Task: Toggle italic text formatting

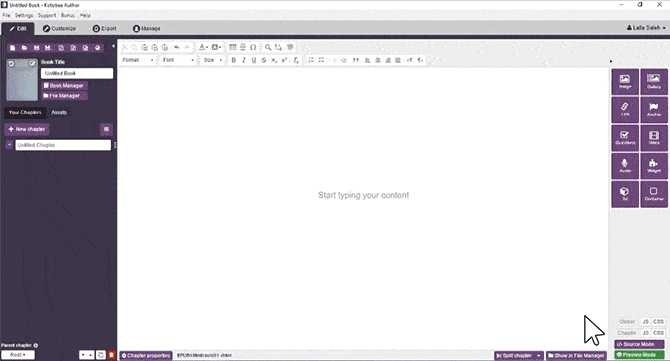Action: 244,60
